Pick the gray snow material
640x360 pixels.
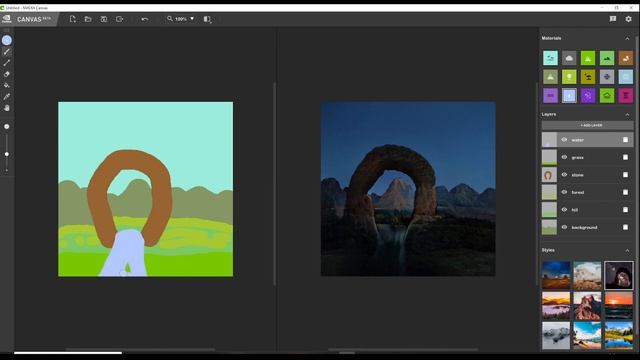tap(607, 77)
